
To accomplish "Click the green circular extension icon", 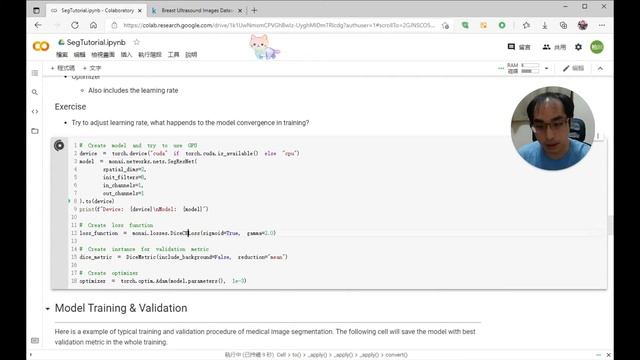I will (502, 25).
